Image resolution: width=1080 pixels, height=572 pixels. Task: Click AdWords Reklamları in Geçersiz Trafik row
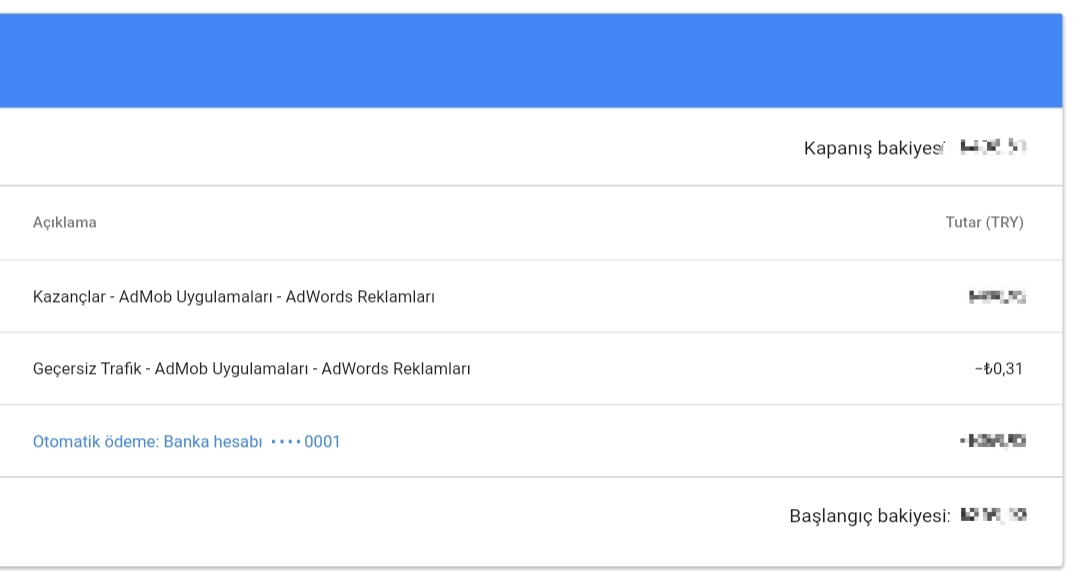pyautogui.click(x=396, y=369)
